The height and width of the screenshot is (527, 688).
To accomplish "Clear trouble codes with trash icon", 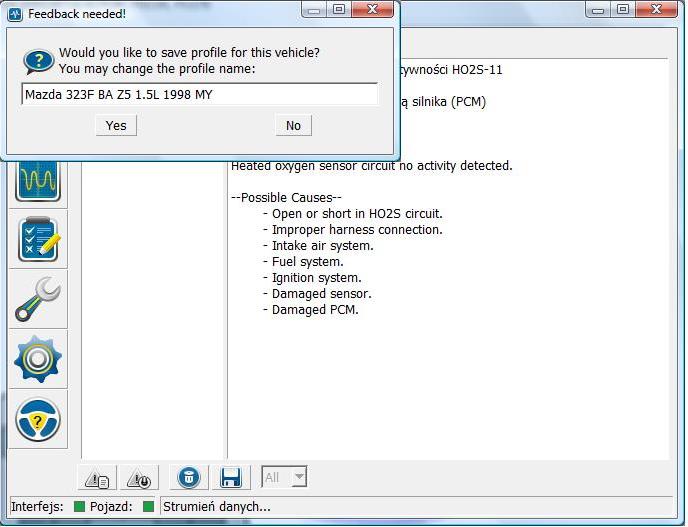I will pyautogui.click(x=189, y=478).
